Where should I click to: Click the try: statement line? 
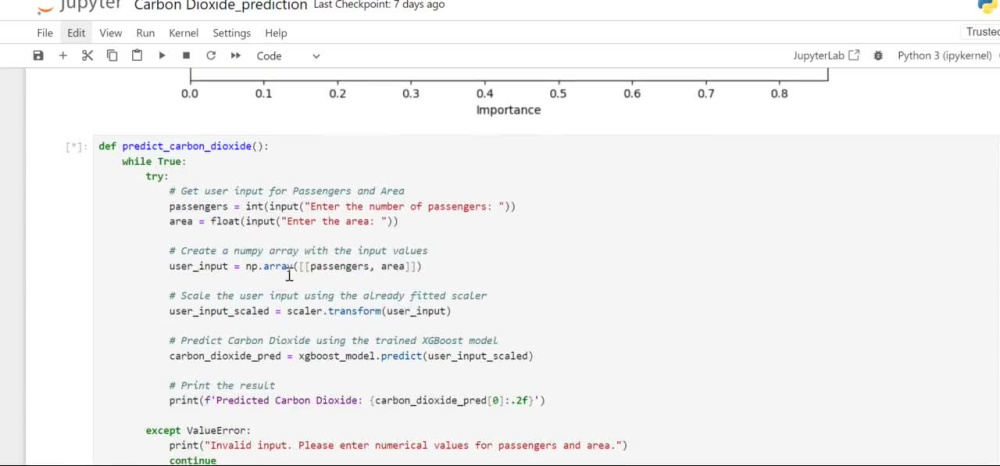click(157, 177)
